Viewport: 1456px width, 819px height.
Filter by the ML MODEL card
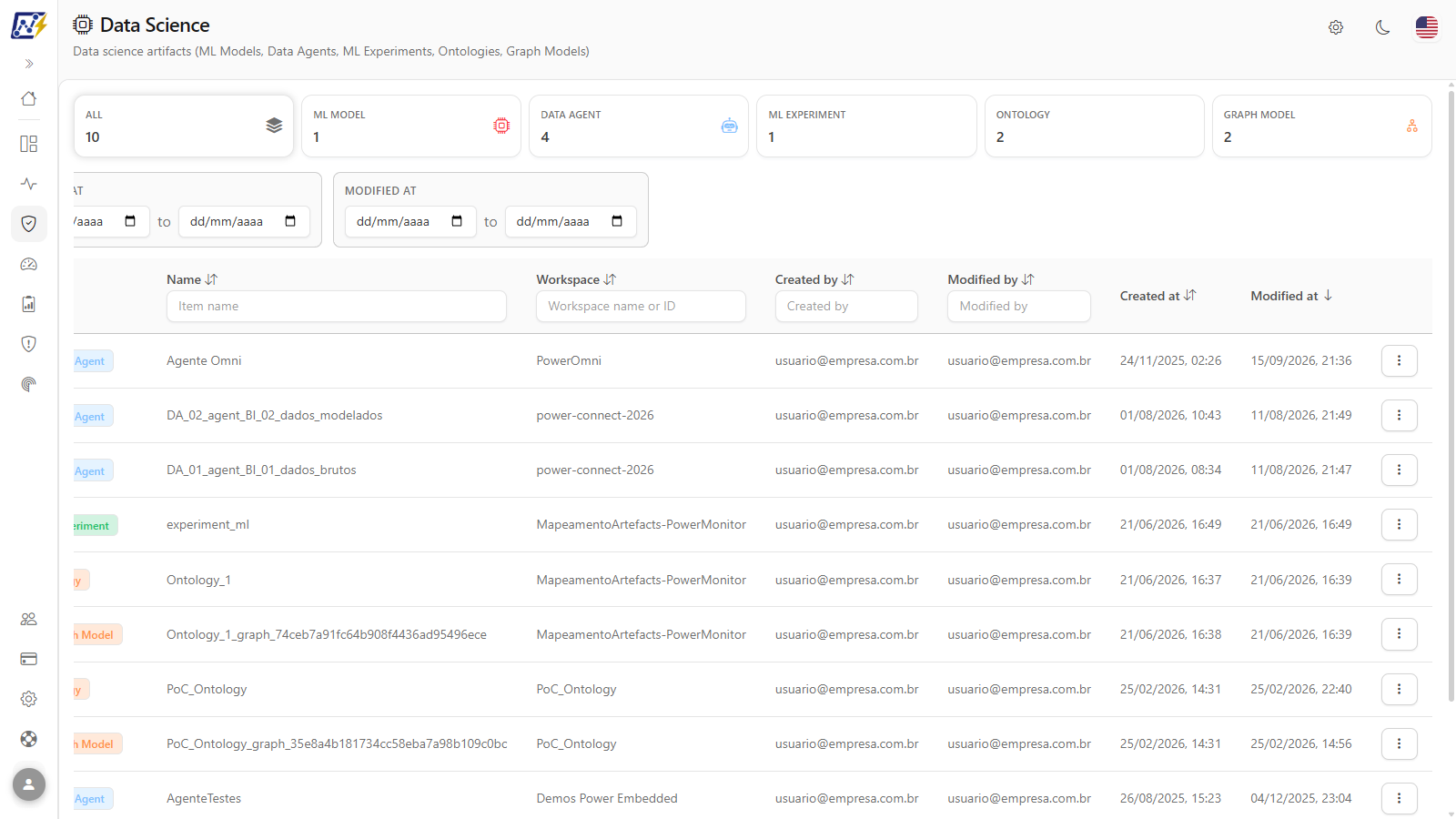411,126
